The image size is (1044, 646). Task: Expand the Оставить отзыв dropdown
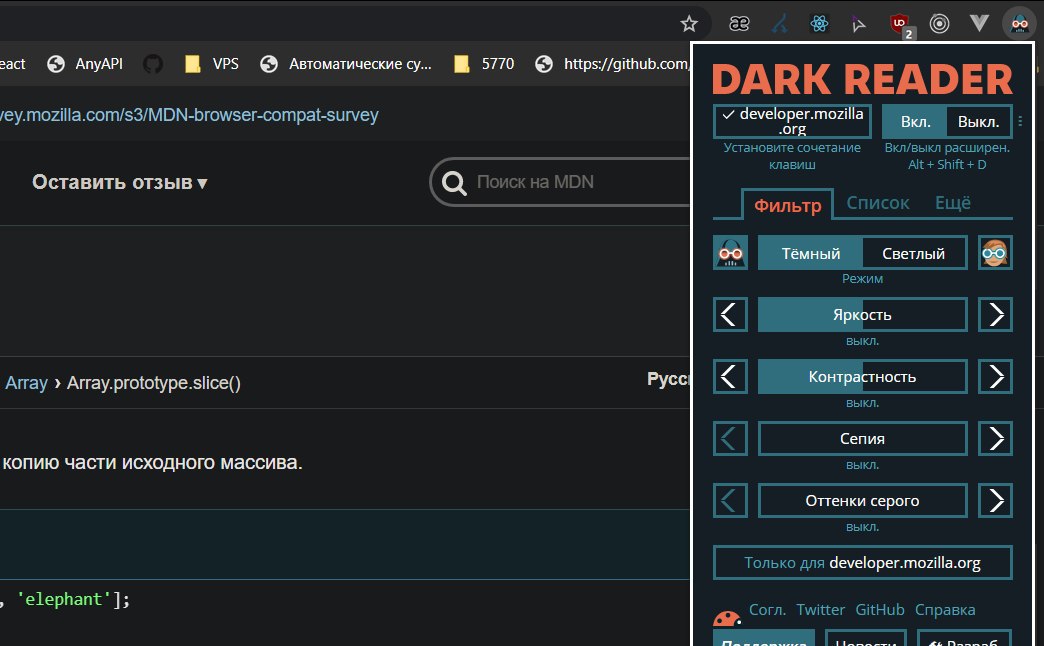point(120,182)
